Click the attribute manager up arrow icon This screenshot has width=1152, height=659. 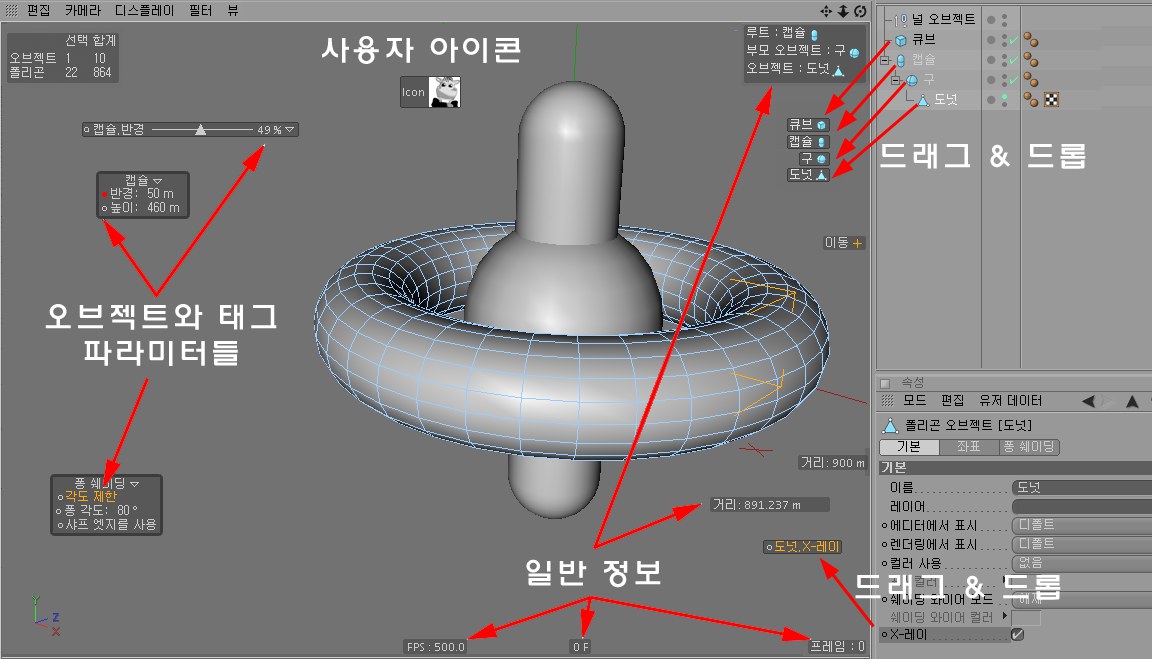[1132, 401]
